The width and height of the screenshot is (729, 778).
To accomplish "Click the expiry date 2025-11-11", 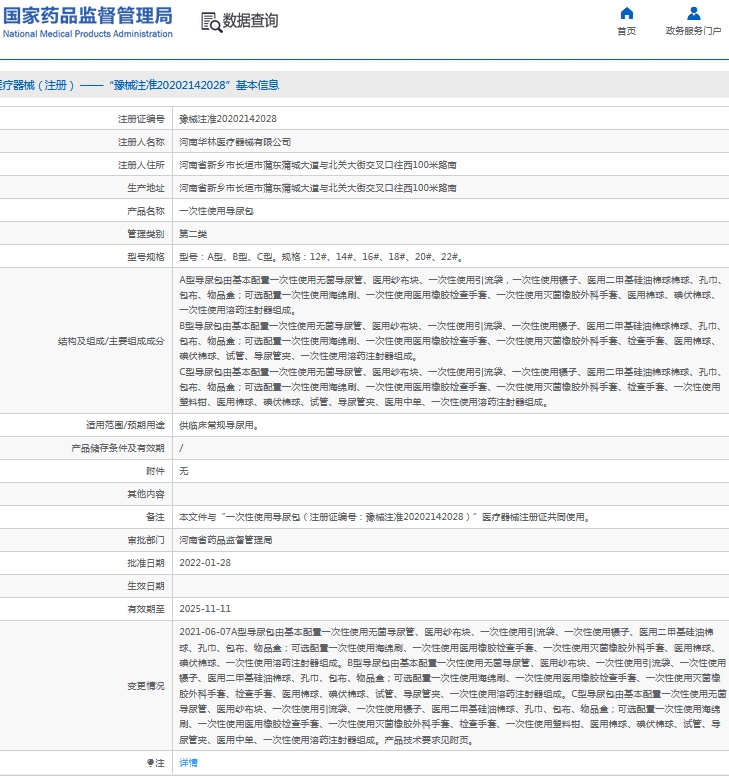I will pyautogui.click(x=205, y=609).
